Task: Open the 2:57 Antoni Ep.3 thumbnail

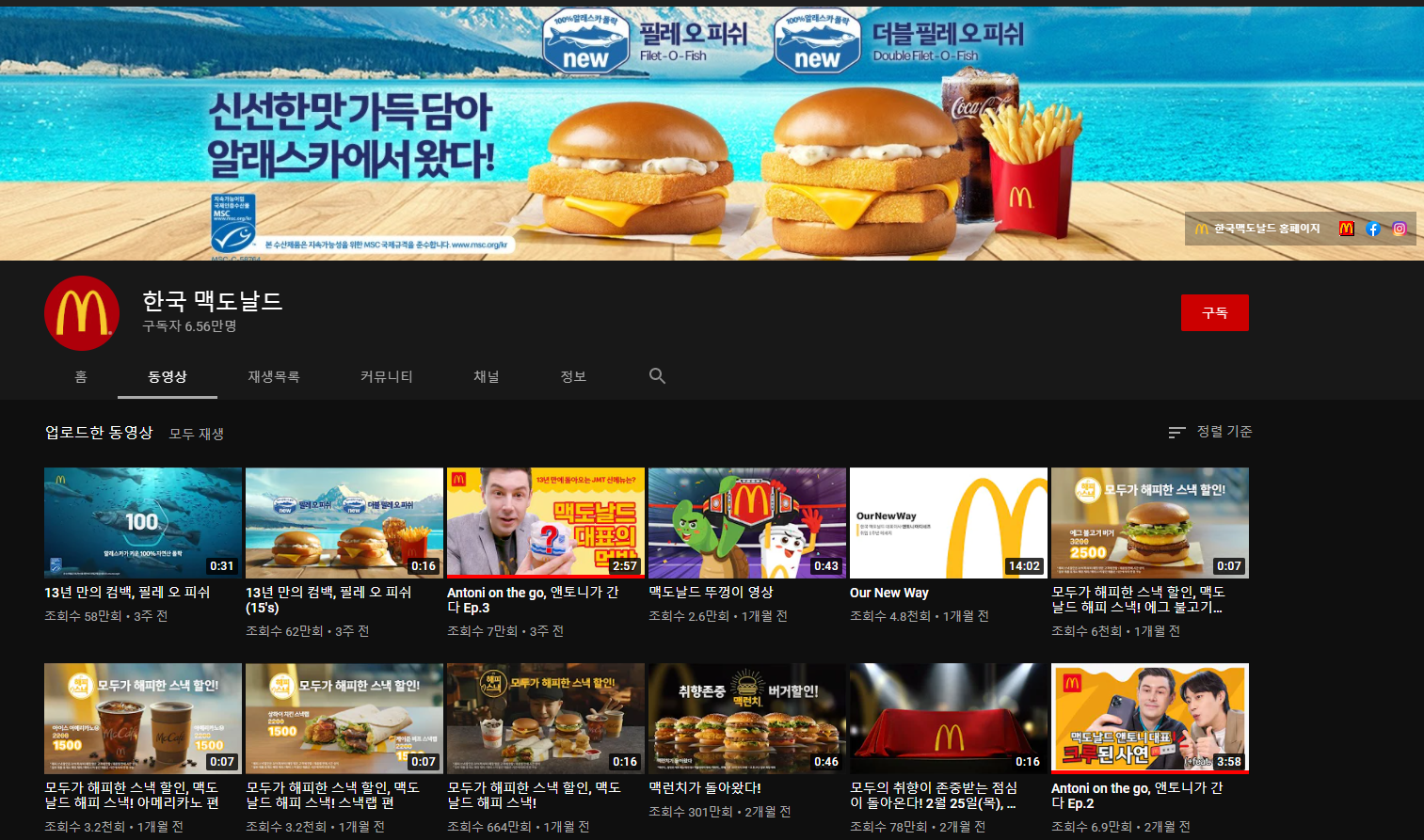Action: pyautogui.click(x=546, y=522)
